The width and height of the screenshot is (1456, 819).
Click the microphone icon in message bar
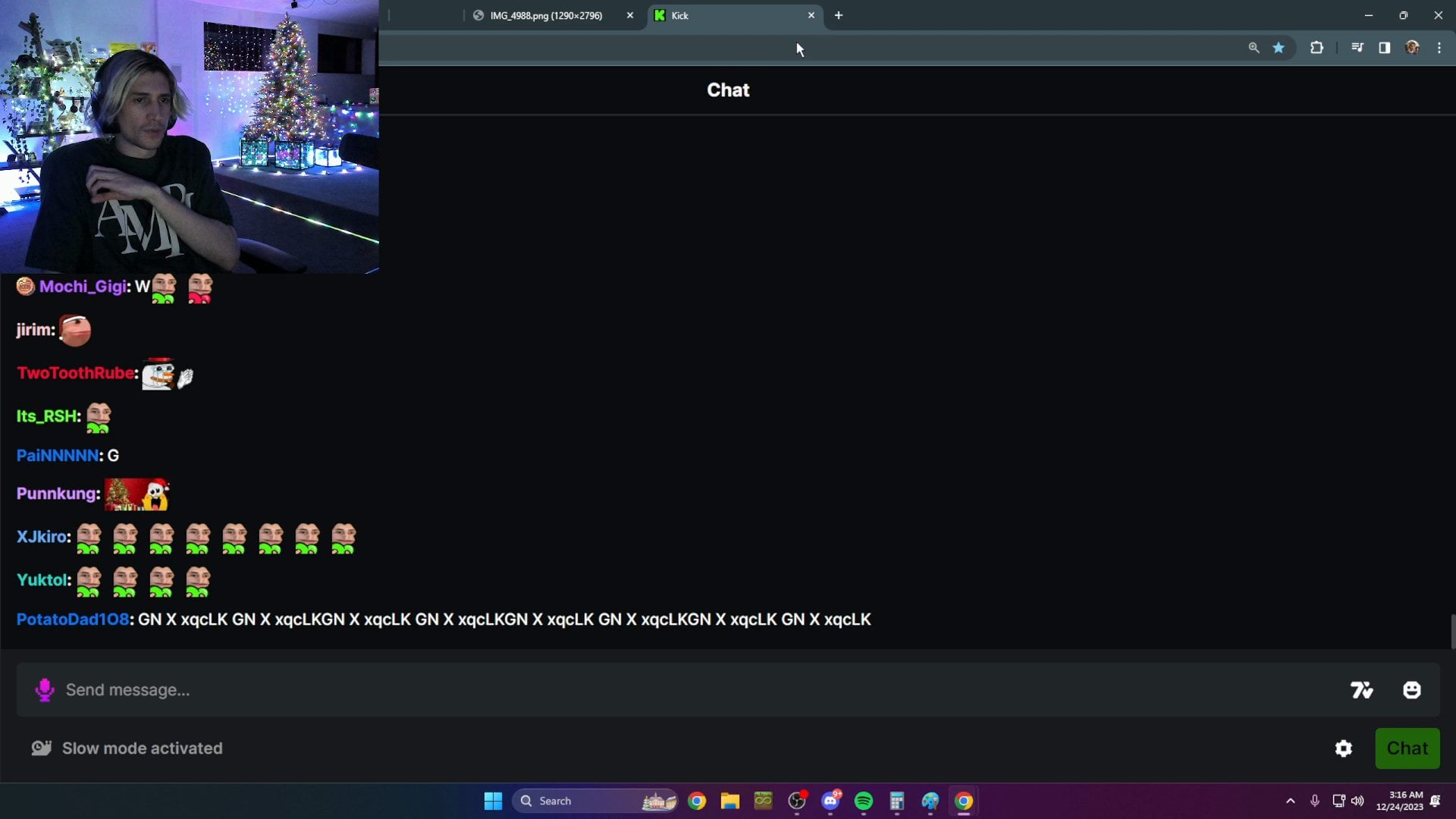click(44, 689)
